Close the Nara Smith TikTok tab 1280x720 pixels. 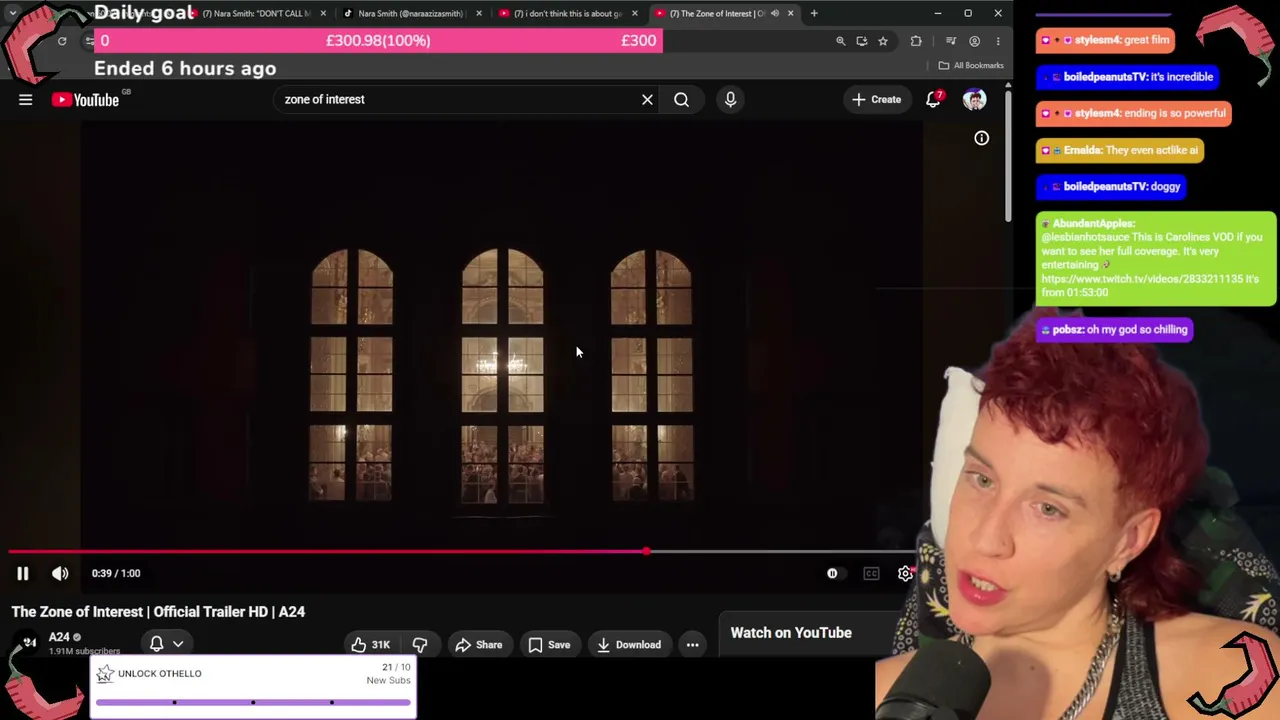[479, 13]
